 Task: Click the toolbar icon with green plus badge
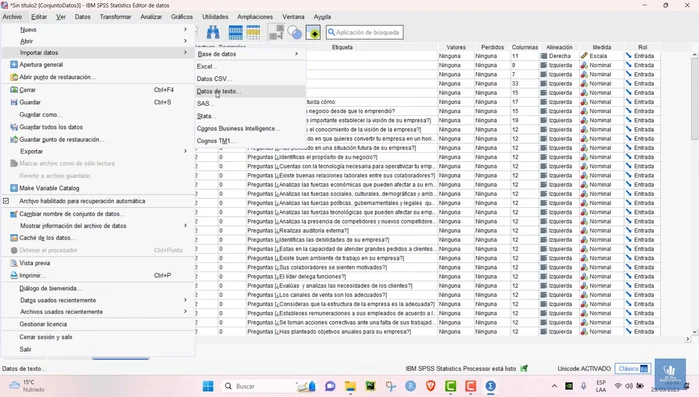(x=313, y=32)
